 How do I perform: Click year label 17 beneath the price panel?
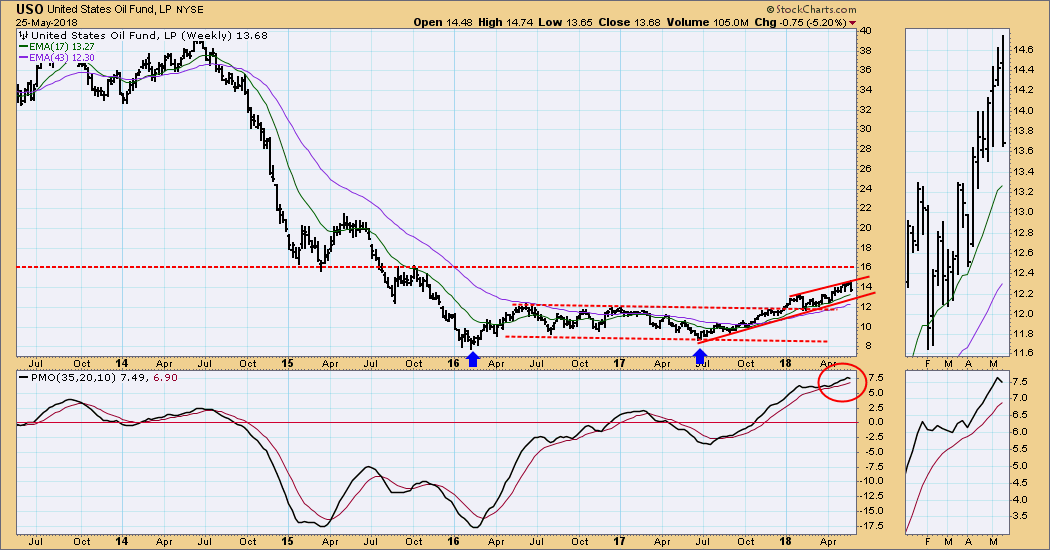[x=619, y=364]
